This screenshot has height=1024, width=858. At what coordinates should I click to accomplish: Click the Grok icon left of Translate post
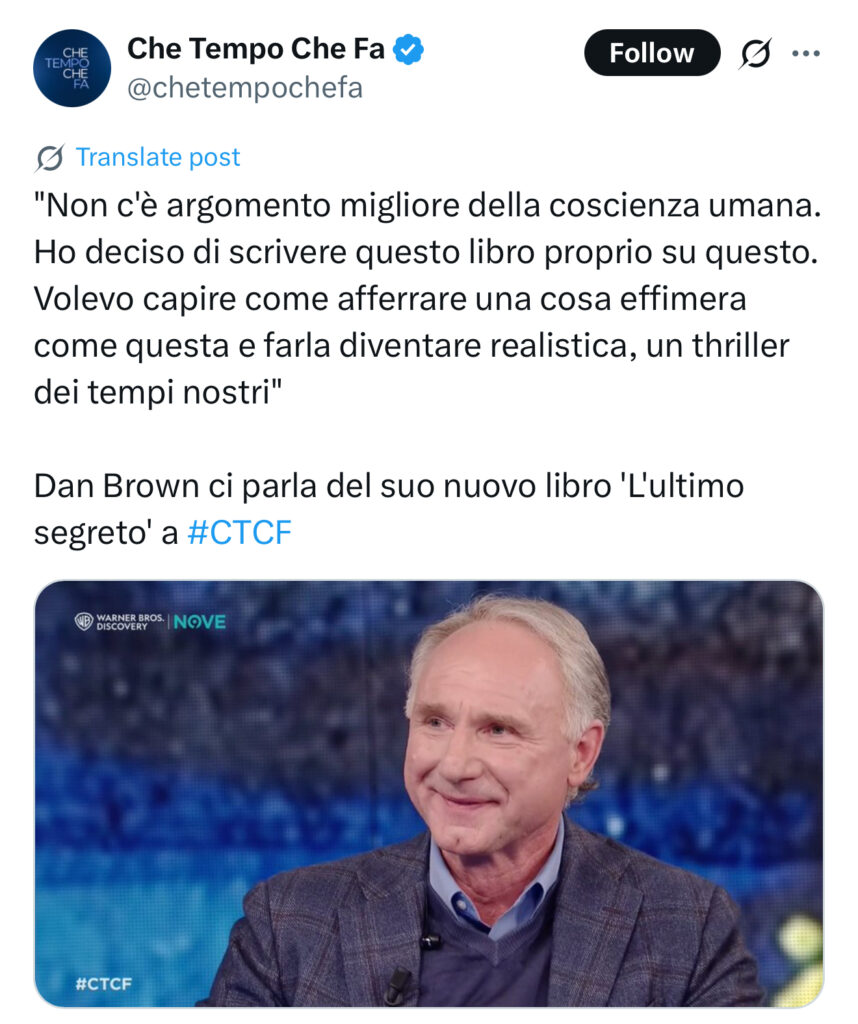coord(50,158)
